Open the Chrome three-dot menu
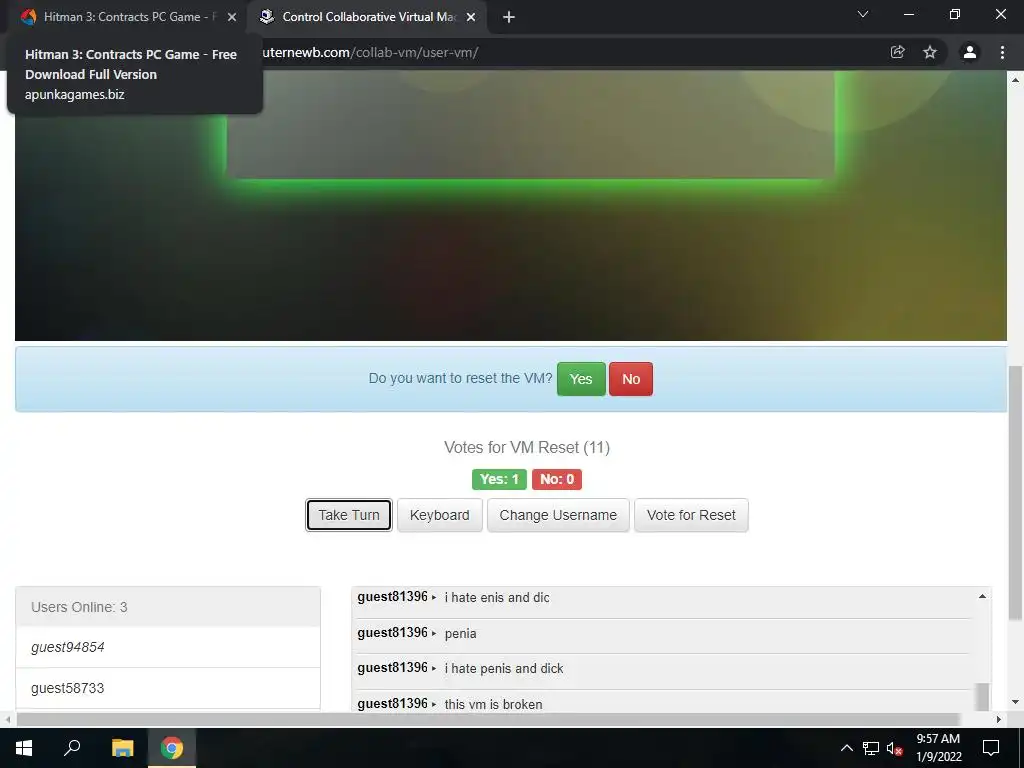This screenshot has width=1024, height=768. coord(1002,52)
